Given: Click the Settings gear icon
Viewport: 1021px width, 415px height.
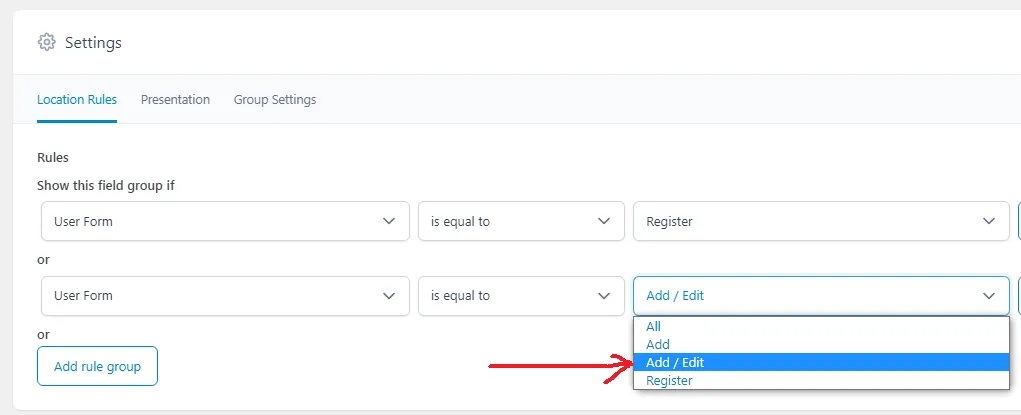Looking at the screenshot, I should tap(46, 42).
